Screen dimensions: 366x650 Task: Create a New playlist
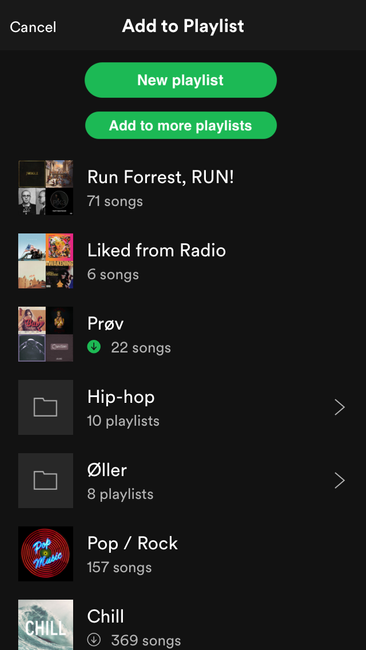pos(181,80)
